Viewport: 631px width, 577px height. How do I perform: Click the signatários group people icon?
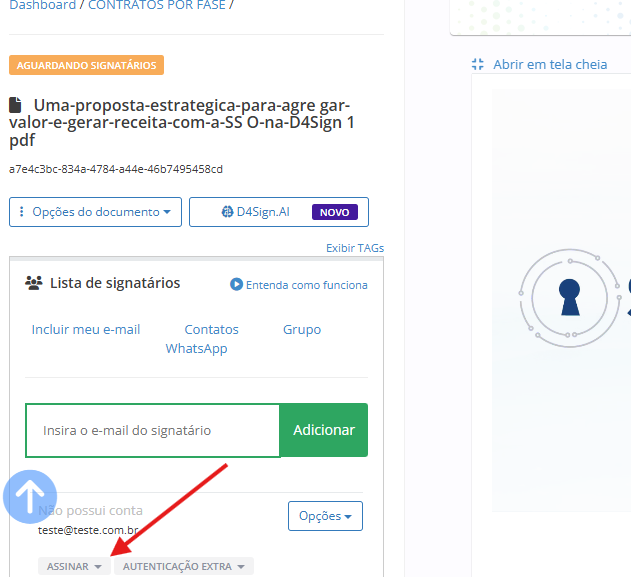coord(34,283)
